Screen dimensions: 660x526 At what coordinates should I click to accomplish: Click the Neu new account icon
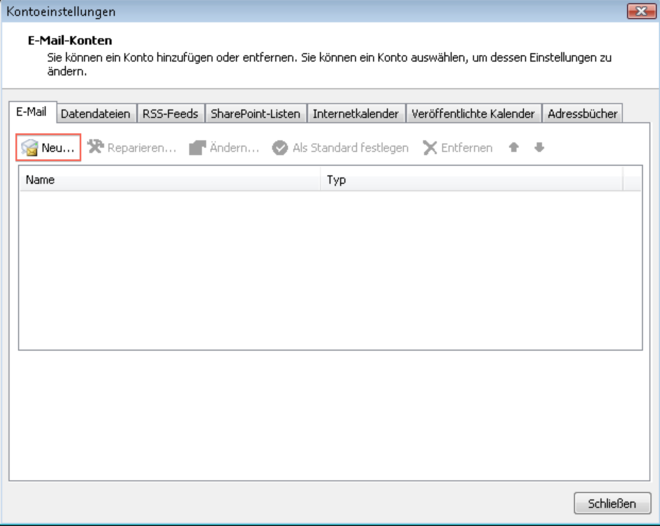30,148
